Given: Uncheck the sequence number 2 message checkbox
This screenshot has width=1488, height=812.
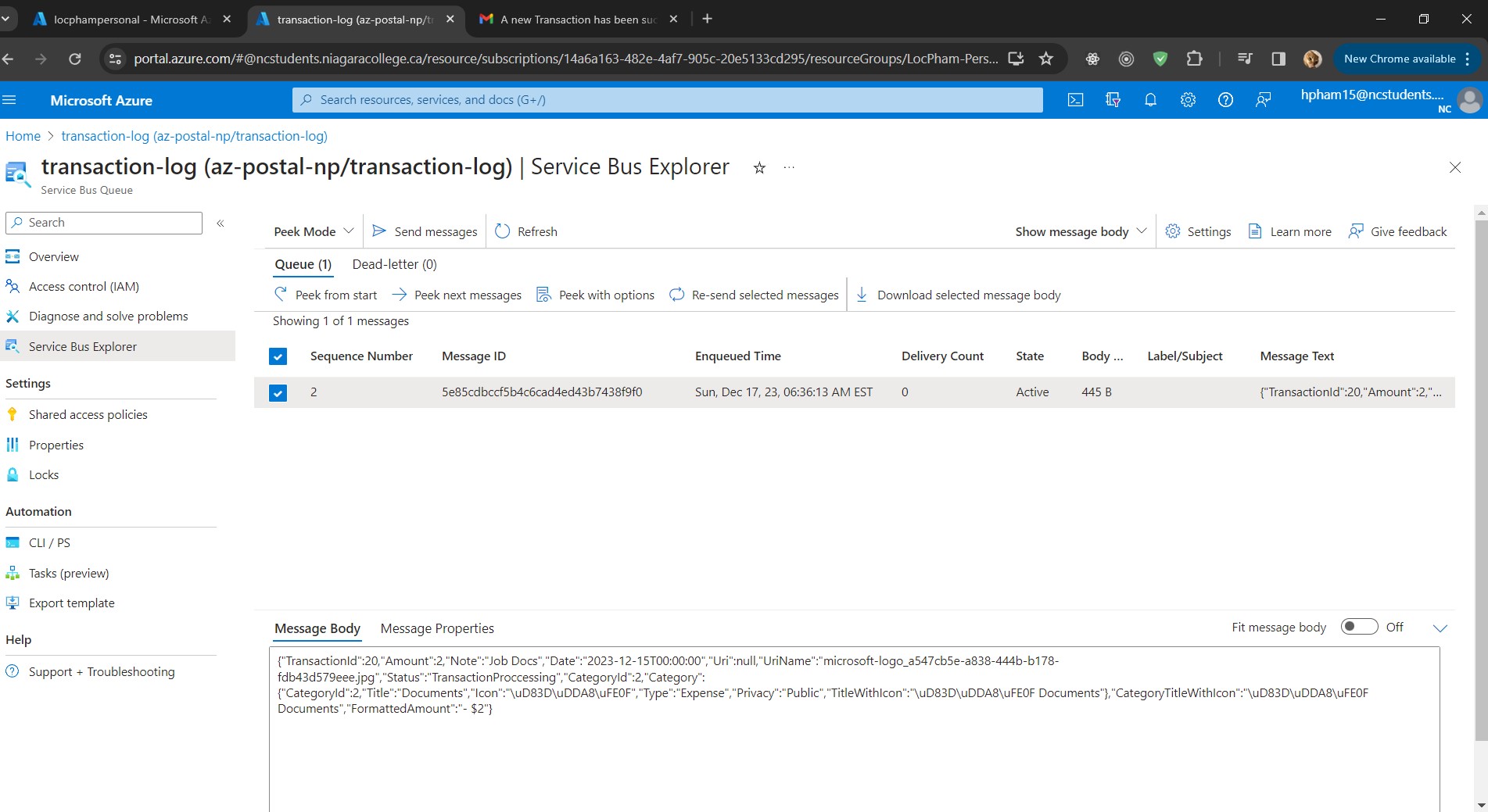Looking at the screenshot, I should click(278, 392).
